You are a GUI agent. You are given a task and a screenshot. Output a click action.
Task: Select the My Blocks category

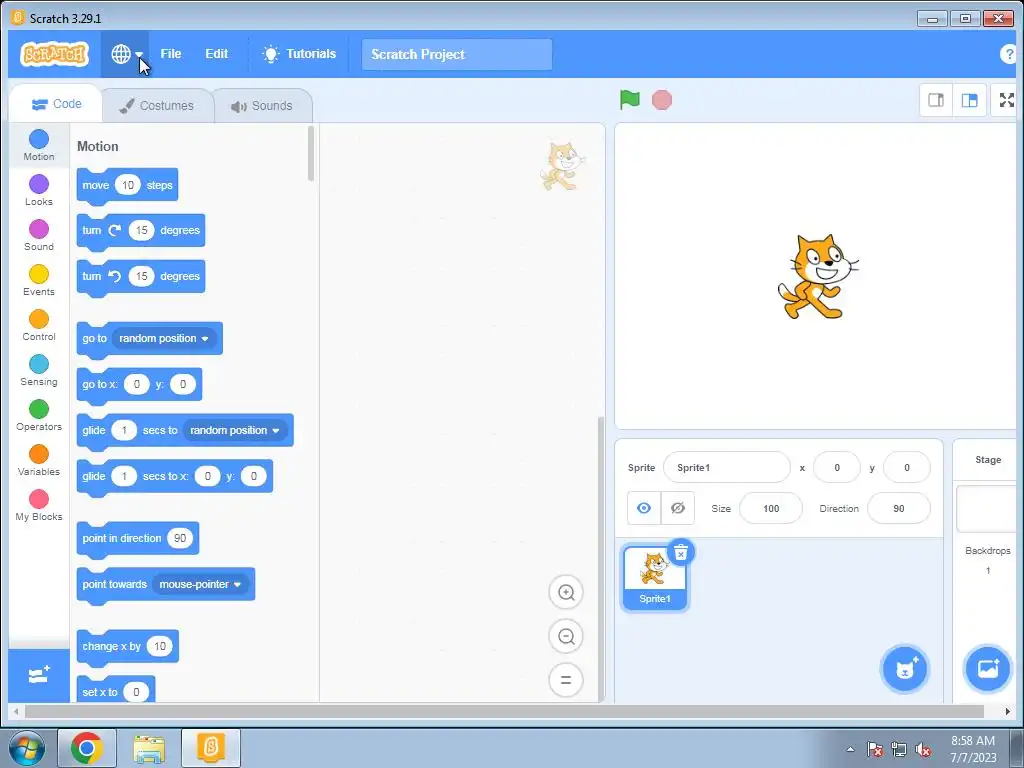point(39,505)
